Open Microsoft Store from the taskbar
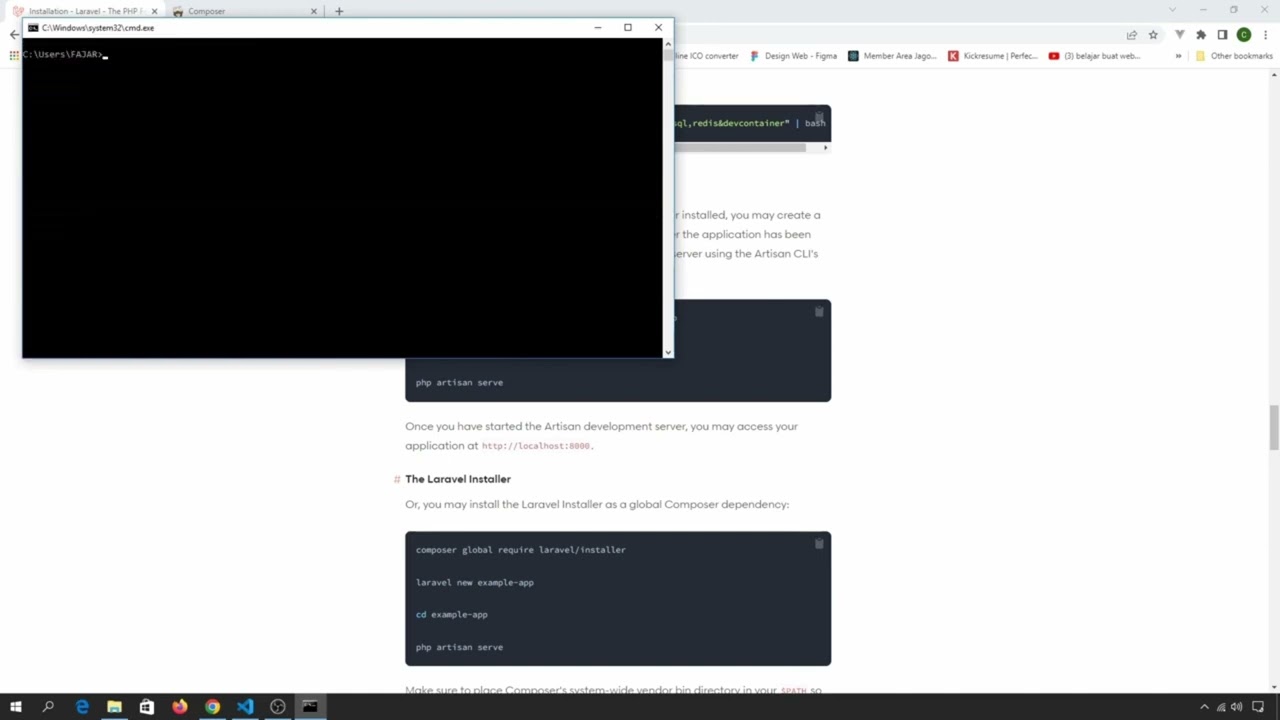1280x720 pixels. pyautogui.click(x=147, y=707)
